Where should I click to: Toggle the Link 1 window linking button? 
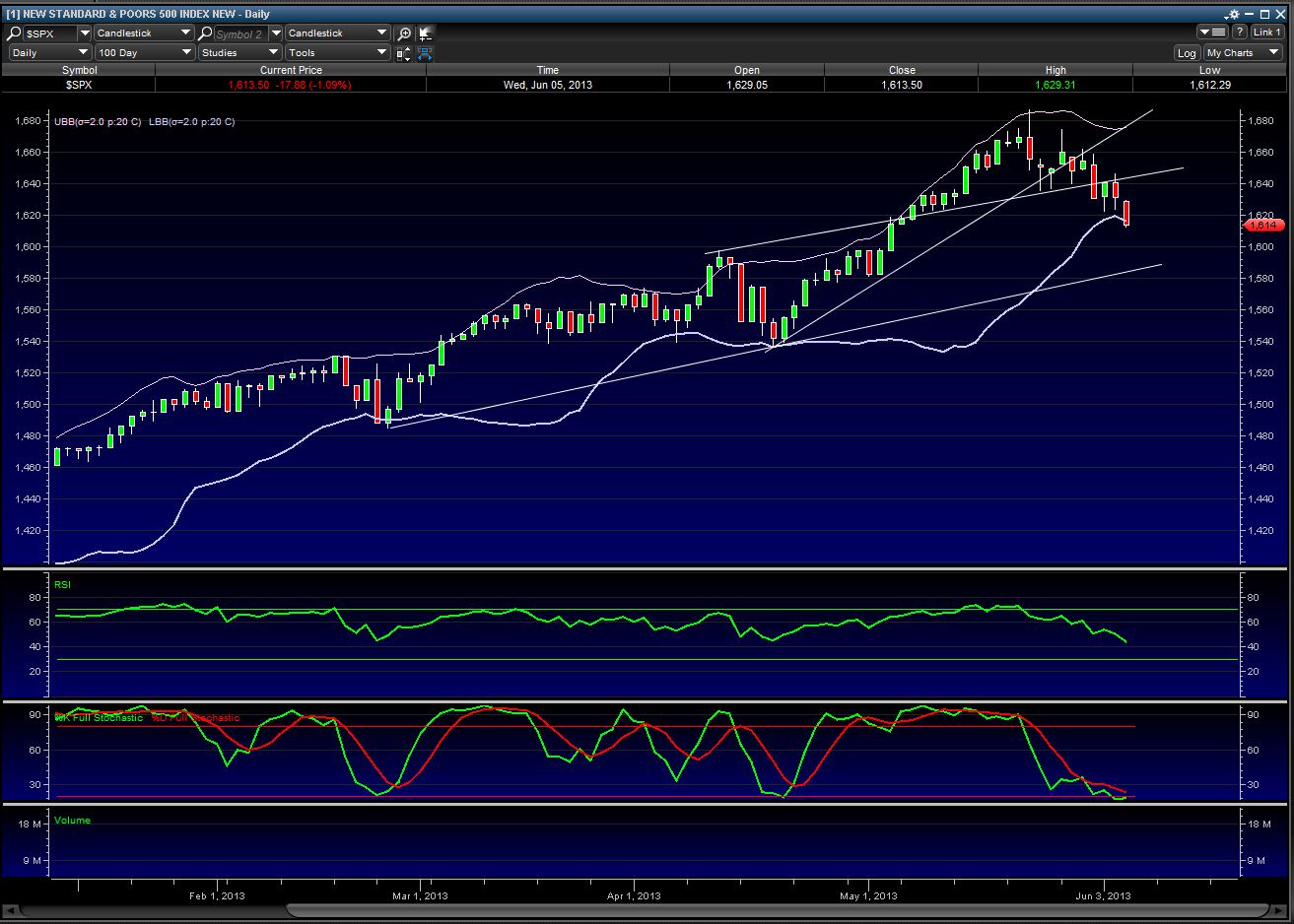click(x=1266, y=33)
